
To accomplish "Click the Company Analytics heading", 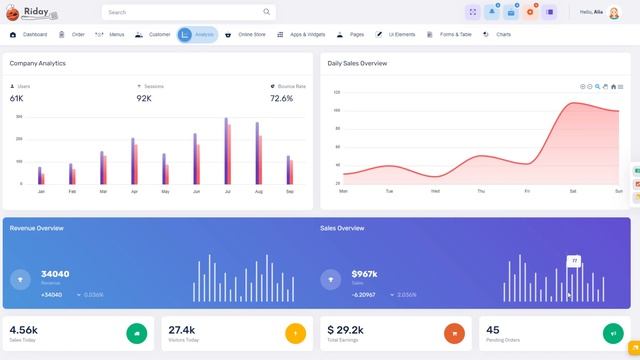I will (38, 63).
